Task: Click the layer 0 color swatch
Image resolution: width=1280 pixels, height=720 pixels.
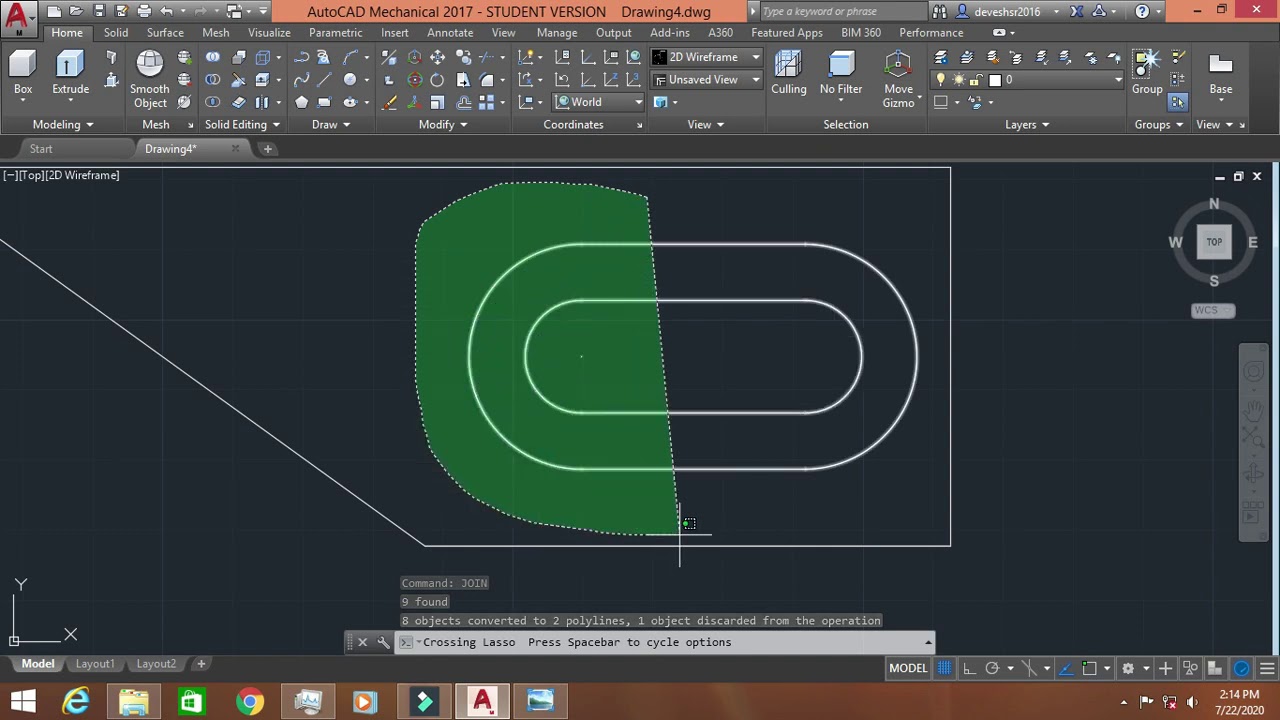Action: [x=995, y=80]
